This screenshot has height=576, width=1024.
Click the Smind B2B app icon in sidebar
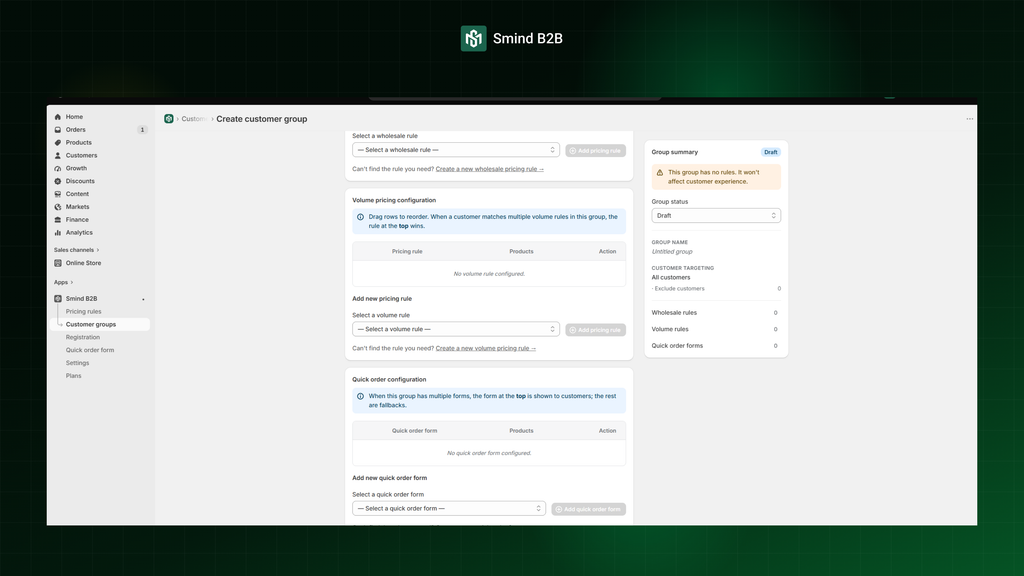57,298
